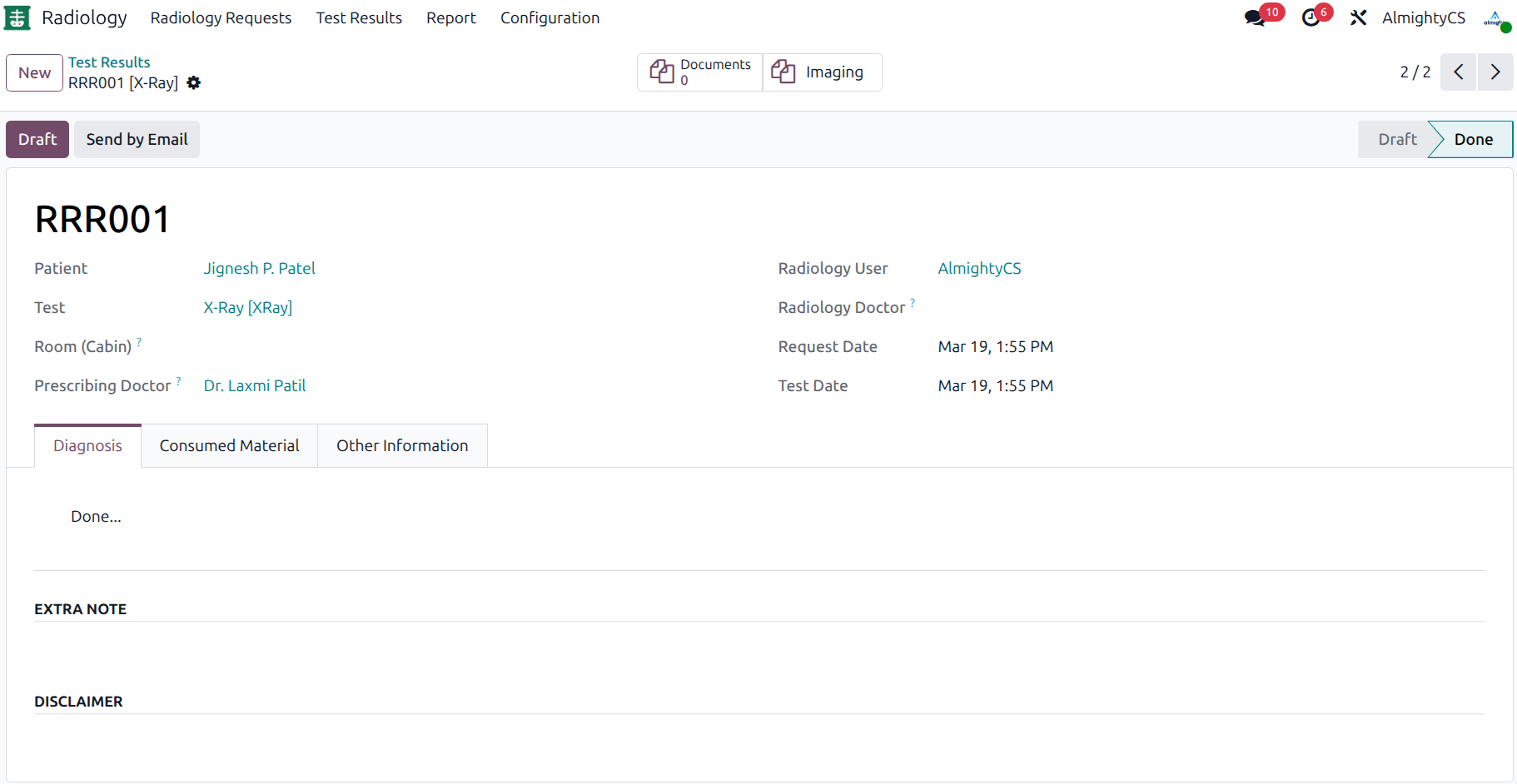Open the Radiology Requests menu

(x=221, y=17)
